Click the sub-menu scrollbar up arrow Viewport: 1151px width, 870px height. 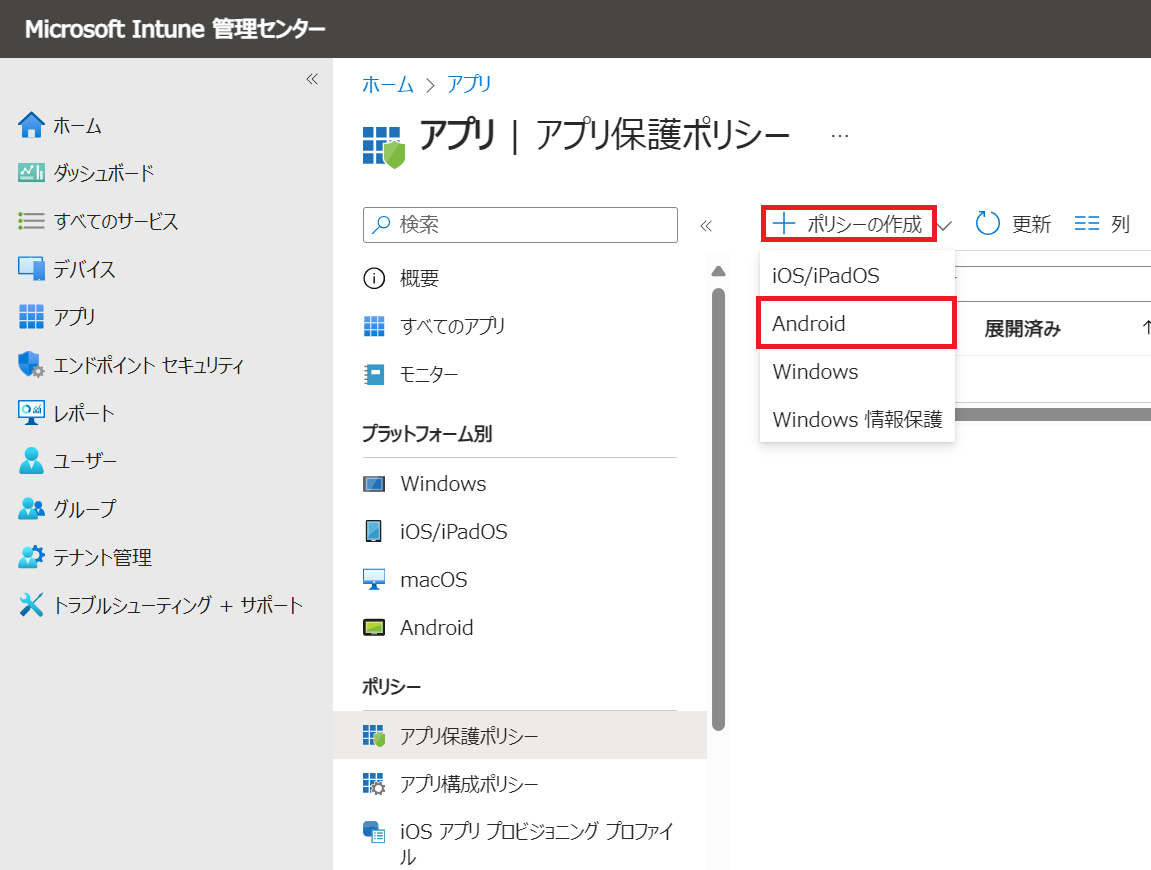719,271
